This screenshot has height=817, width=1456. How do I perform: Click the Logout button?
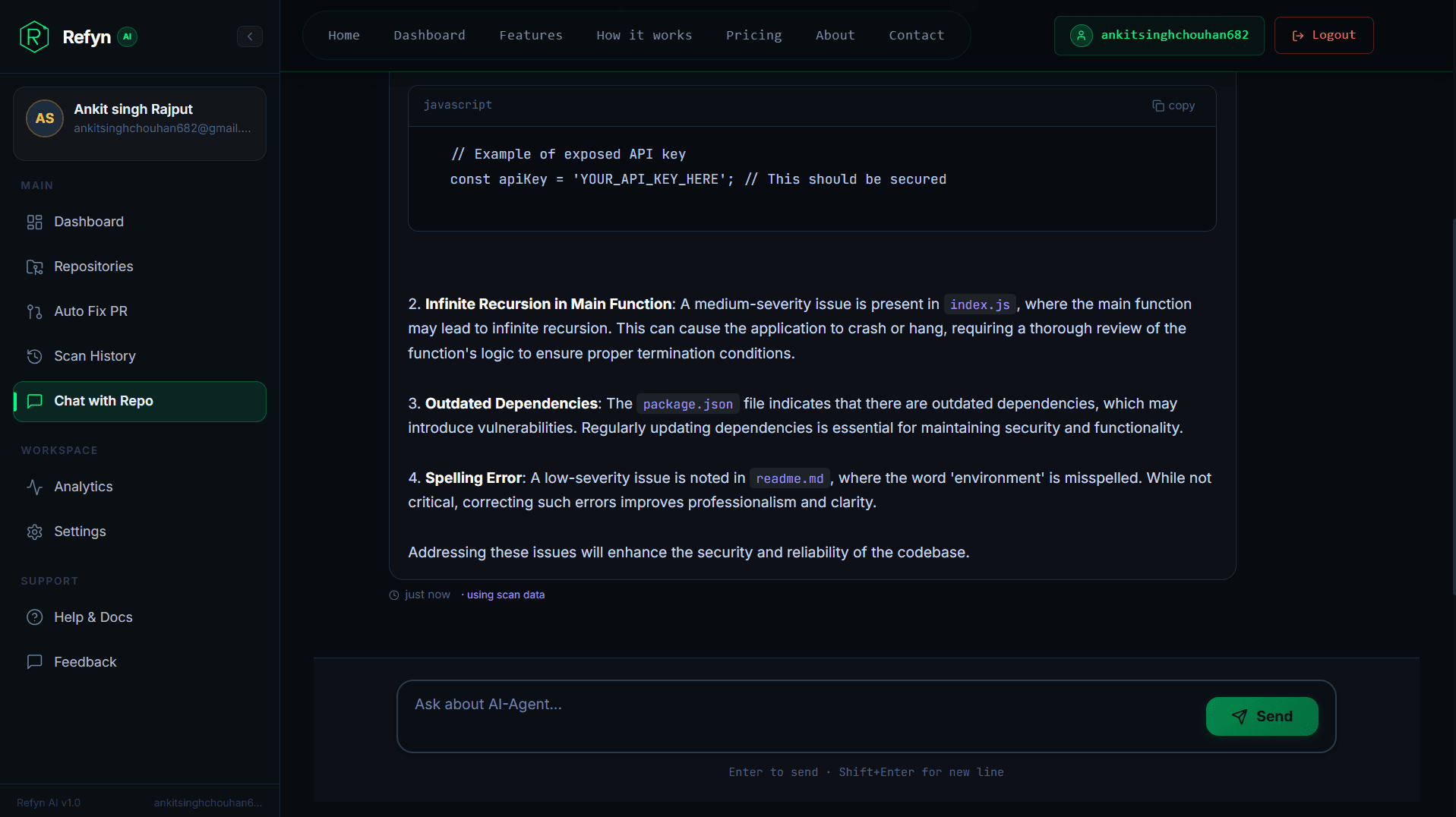click(x=1323, y=35)
